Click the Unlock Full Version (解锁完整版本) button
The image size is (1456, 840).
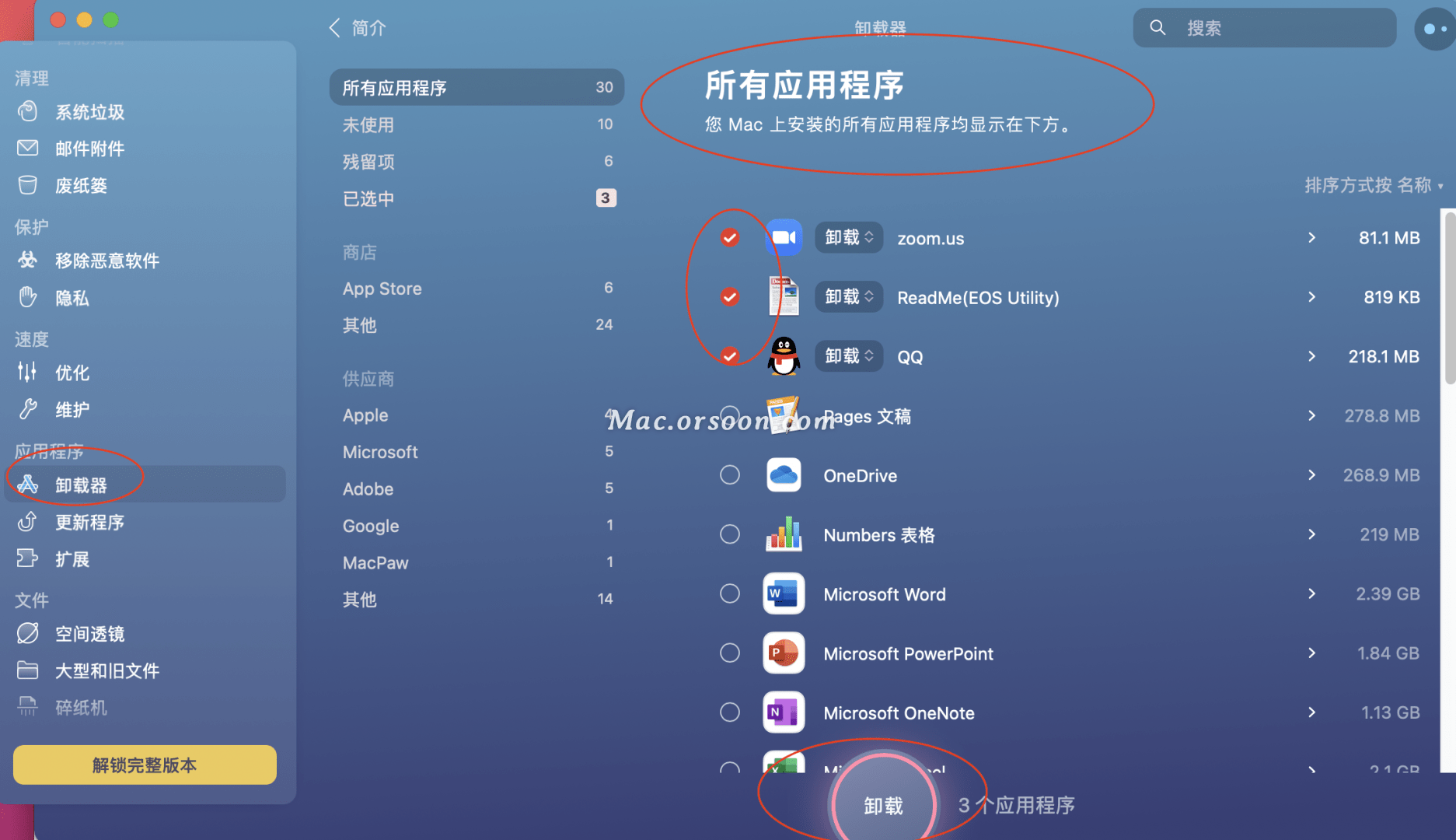tap(145, 765)
